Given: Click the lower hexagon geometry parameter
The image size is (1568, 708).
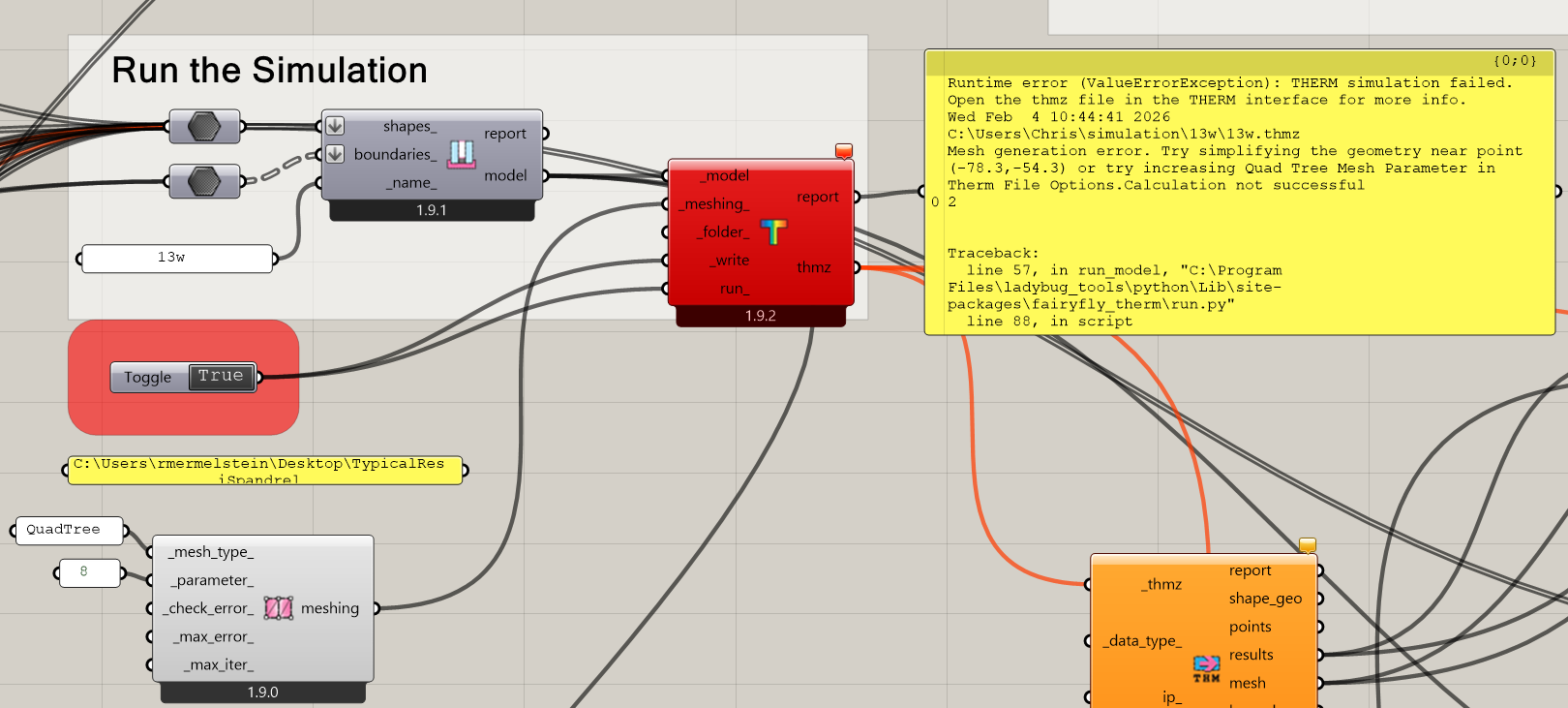Looking at the screenshot, I should click(204, 181).
